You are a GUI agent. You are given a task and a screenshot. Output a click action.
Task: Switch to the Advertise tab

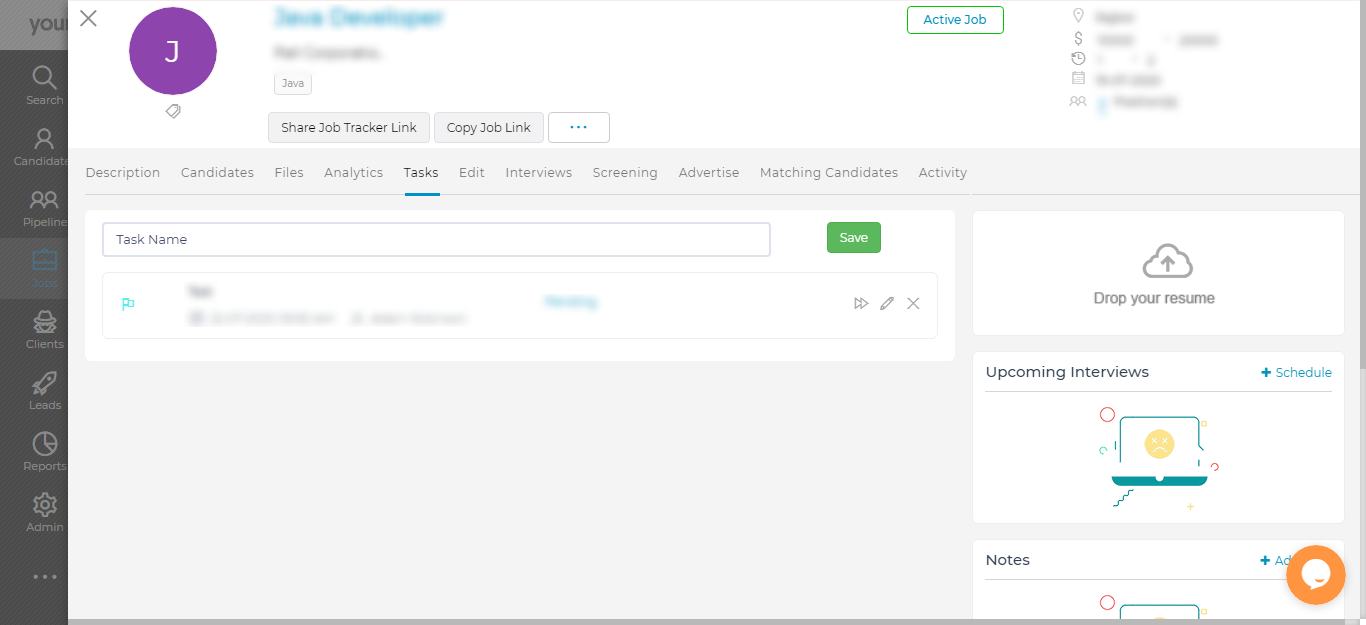click(x=709, y=172)
